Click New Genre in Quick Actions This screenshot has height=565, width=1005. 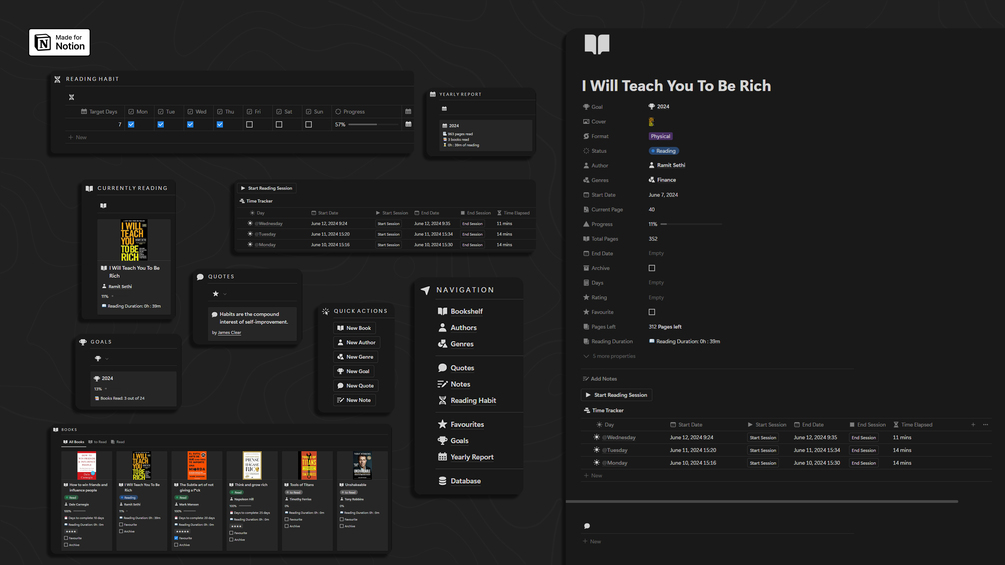click(355, 357)
